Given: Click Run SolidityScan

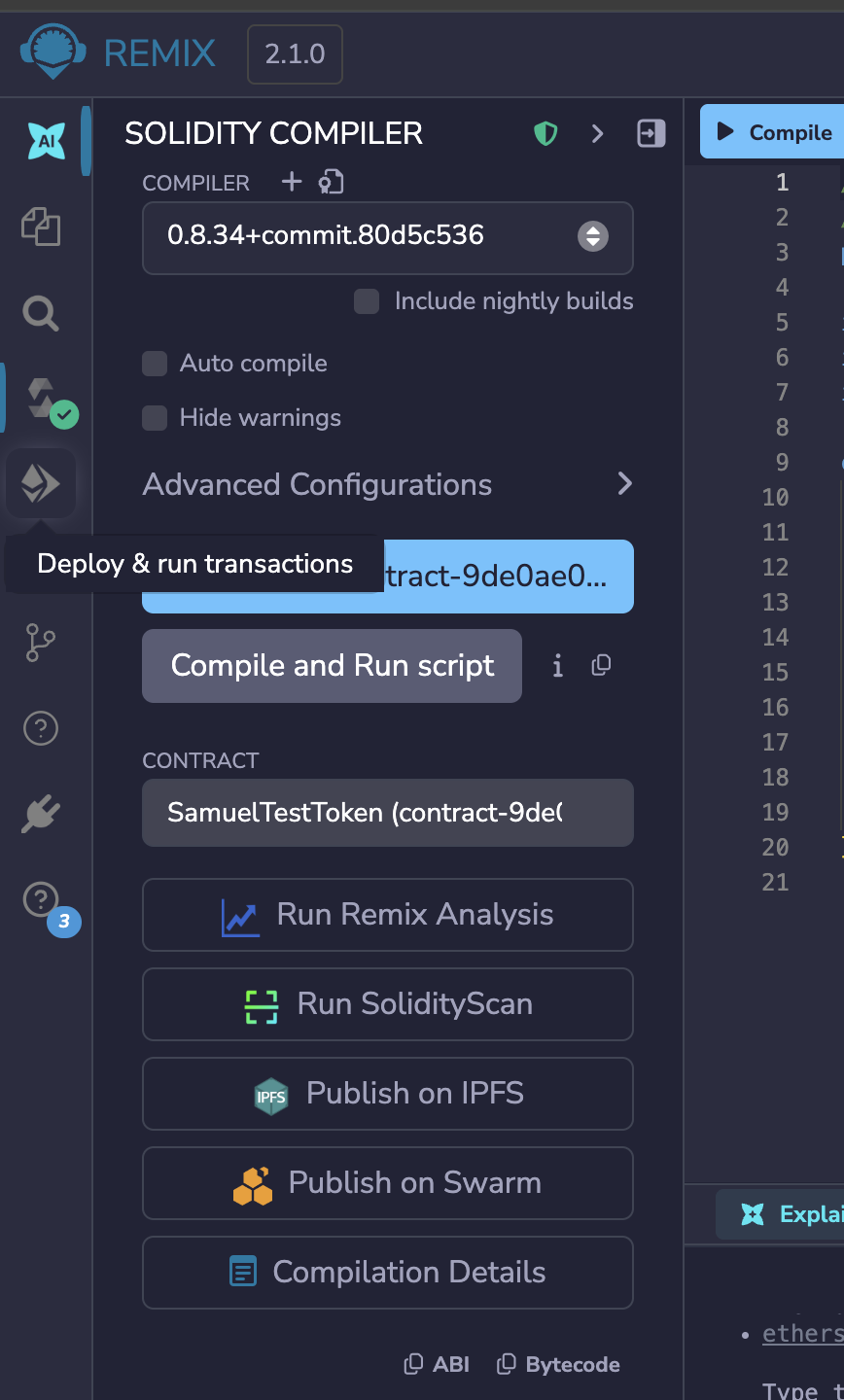Looking at the screenshot, I should 388,1004.
